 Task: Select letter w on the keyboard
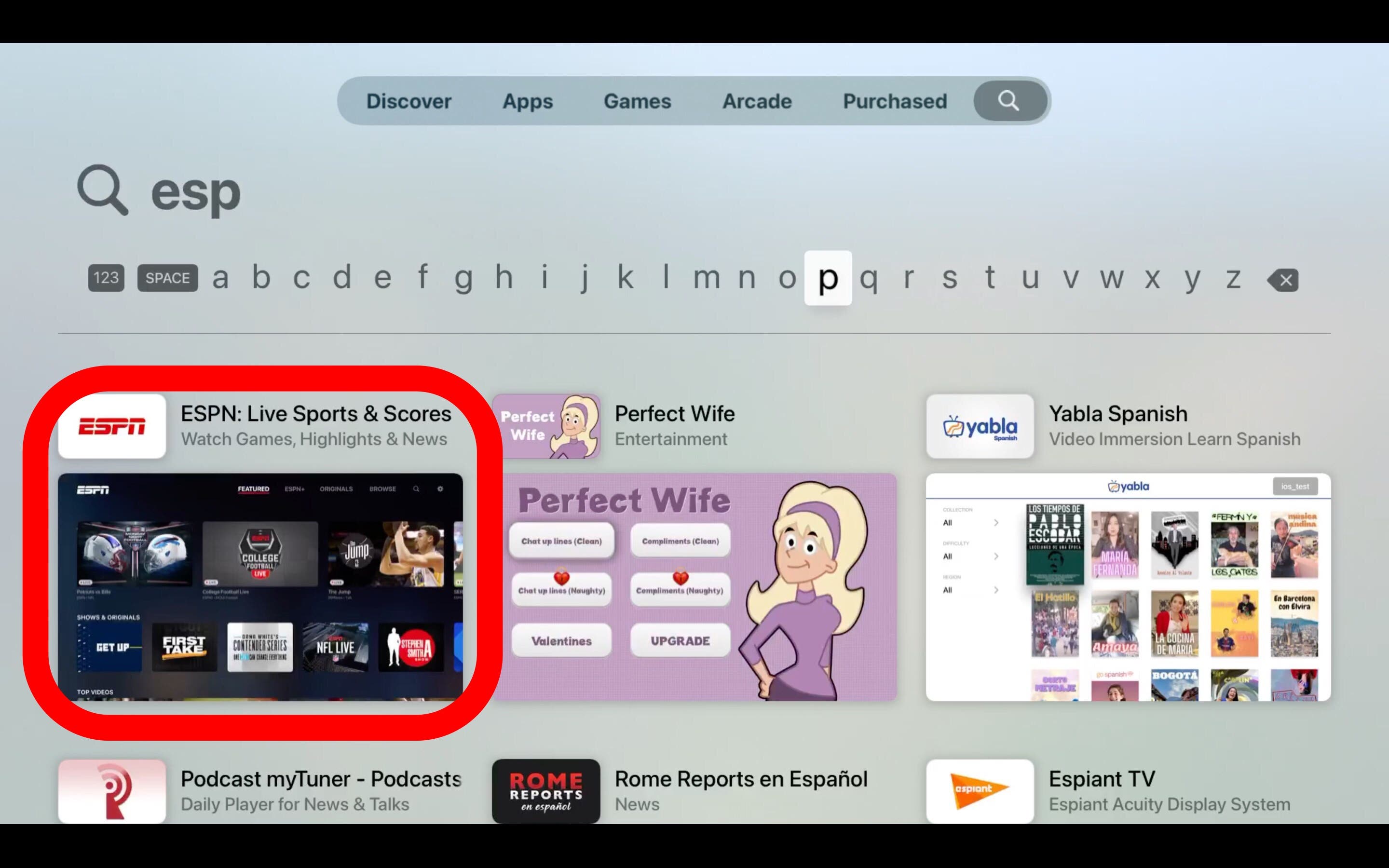click(1111, 278)
